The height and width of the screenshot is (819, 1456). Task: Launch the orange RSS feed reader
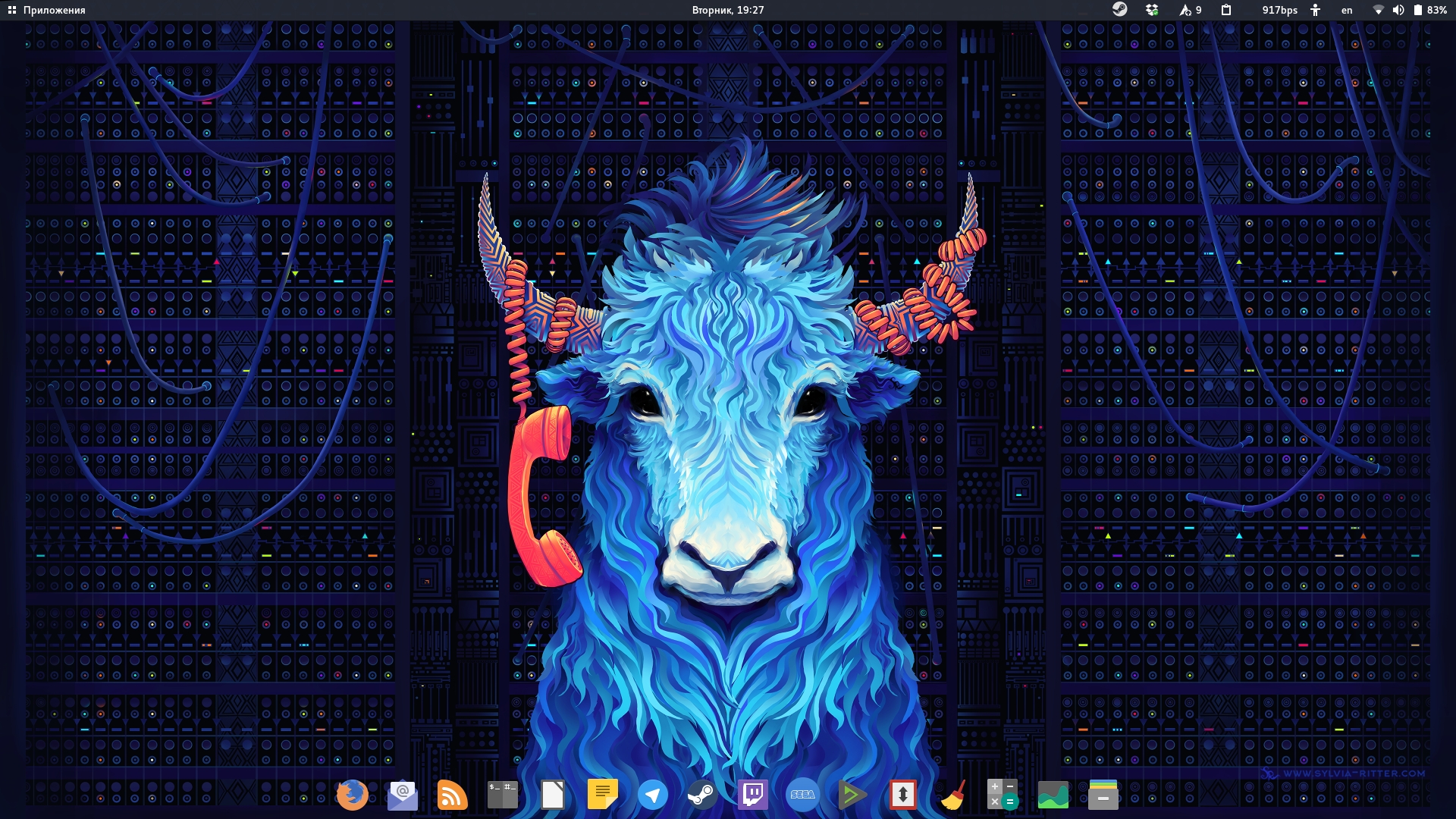453,795
